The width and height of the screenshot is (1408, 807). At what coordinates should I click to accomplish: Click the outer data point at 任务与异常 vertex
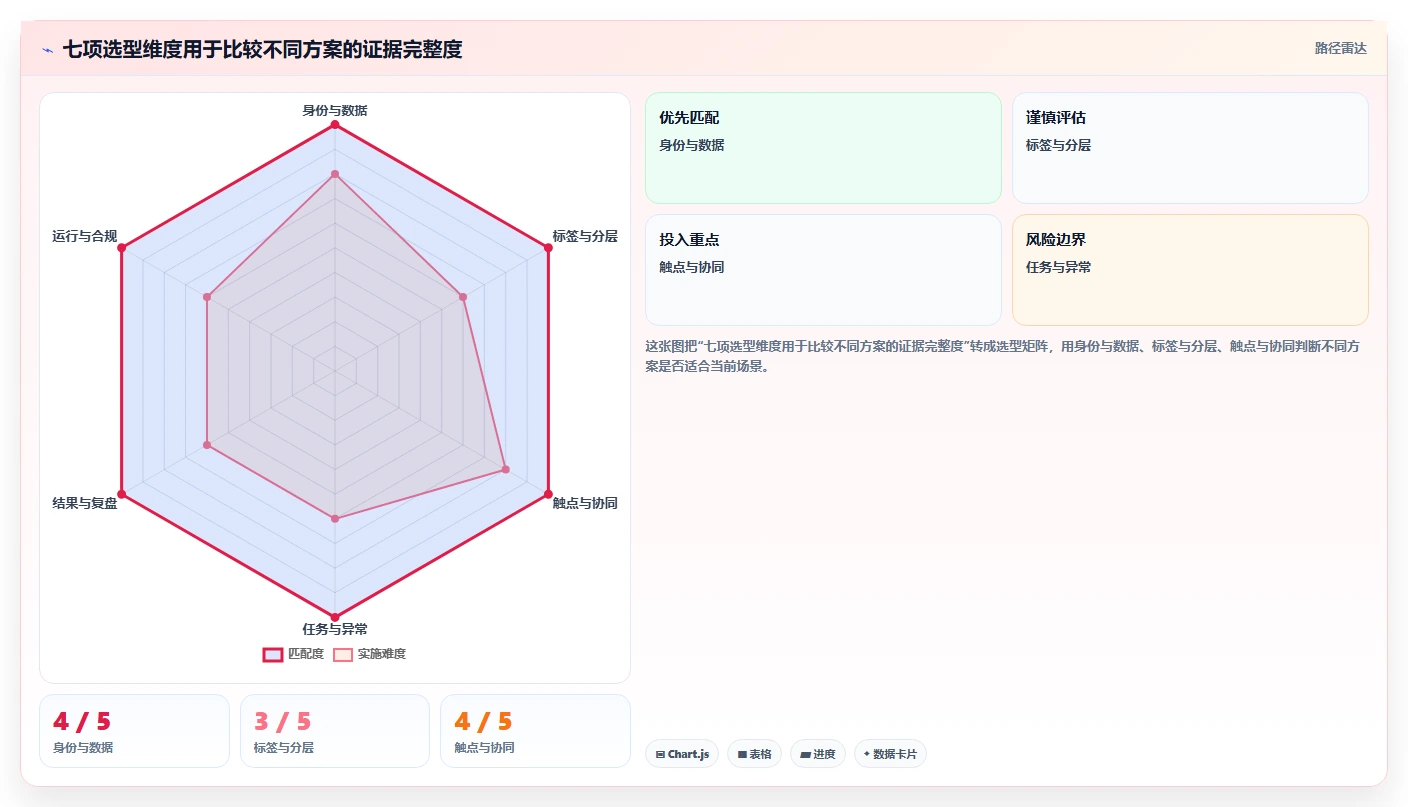pos(335,617)
